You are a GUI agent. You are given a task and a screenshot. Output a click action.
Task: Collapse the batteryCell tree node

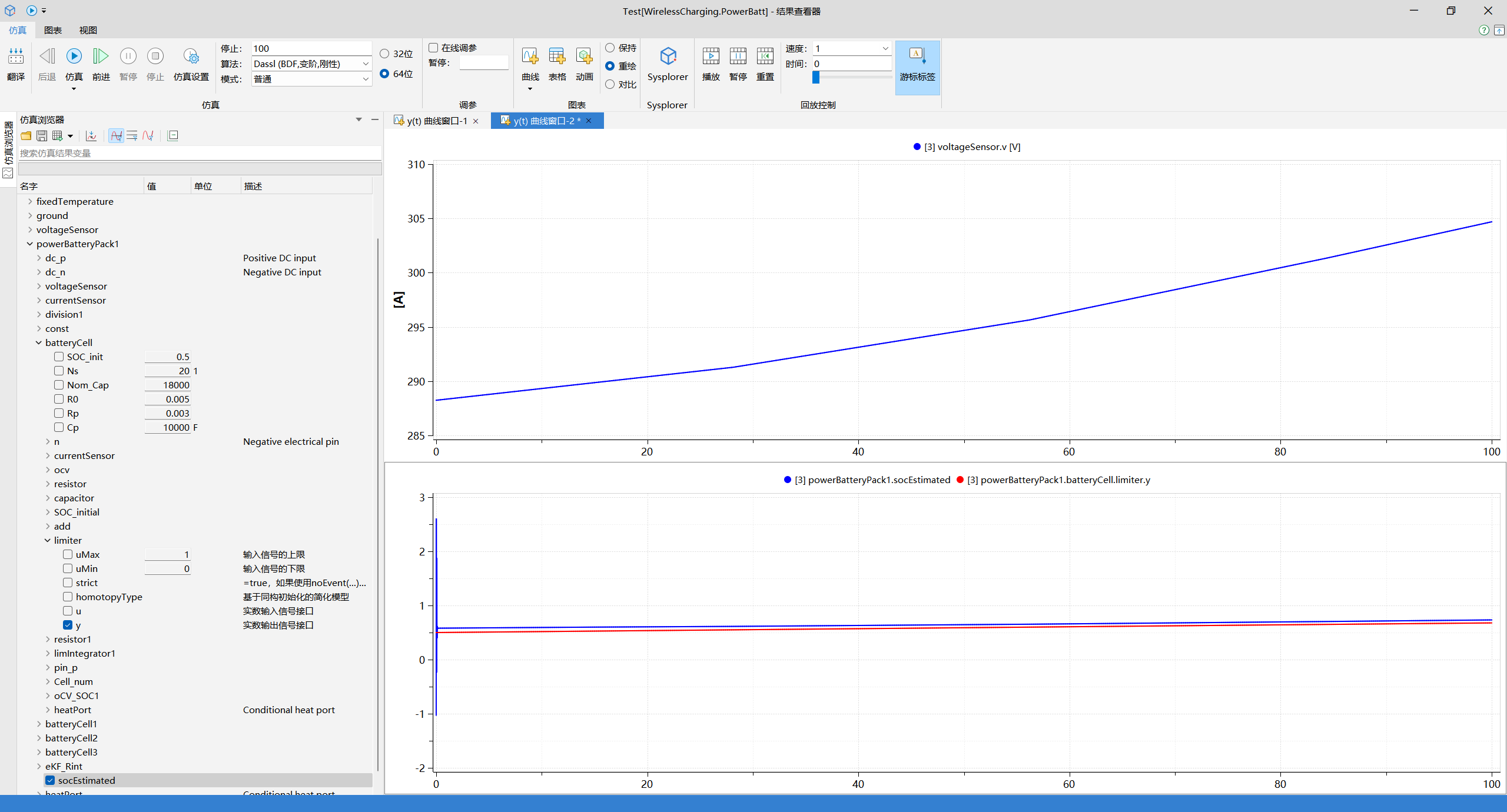pos(39,342)
